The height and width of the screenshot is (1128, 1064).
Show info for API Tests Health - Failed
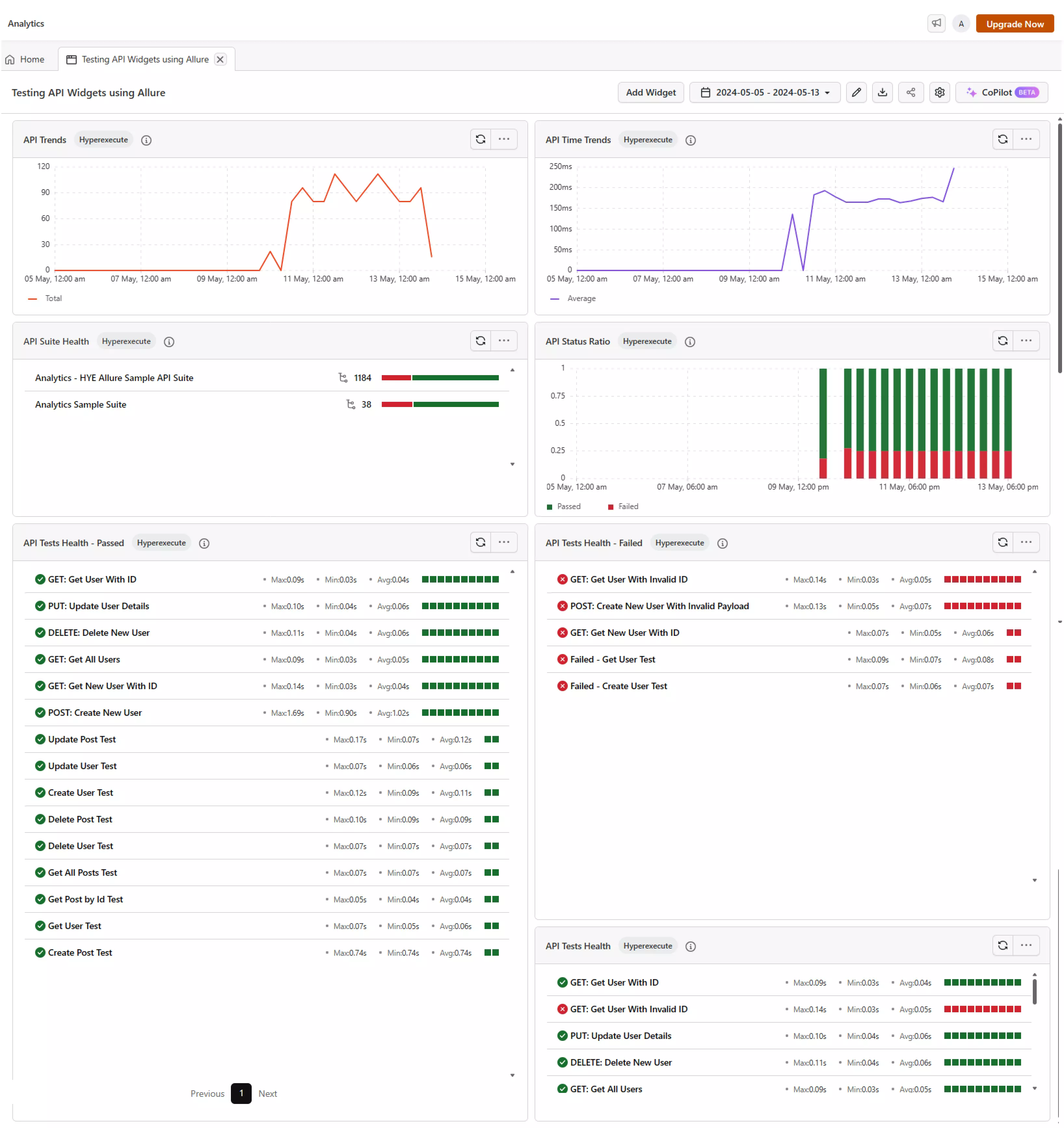(722, 543)
